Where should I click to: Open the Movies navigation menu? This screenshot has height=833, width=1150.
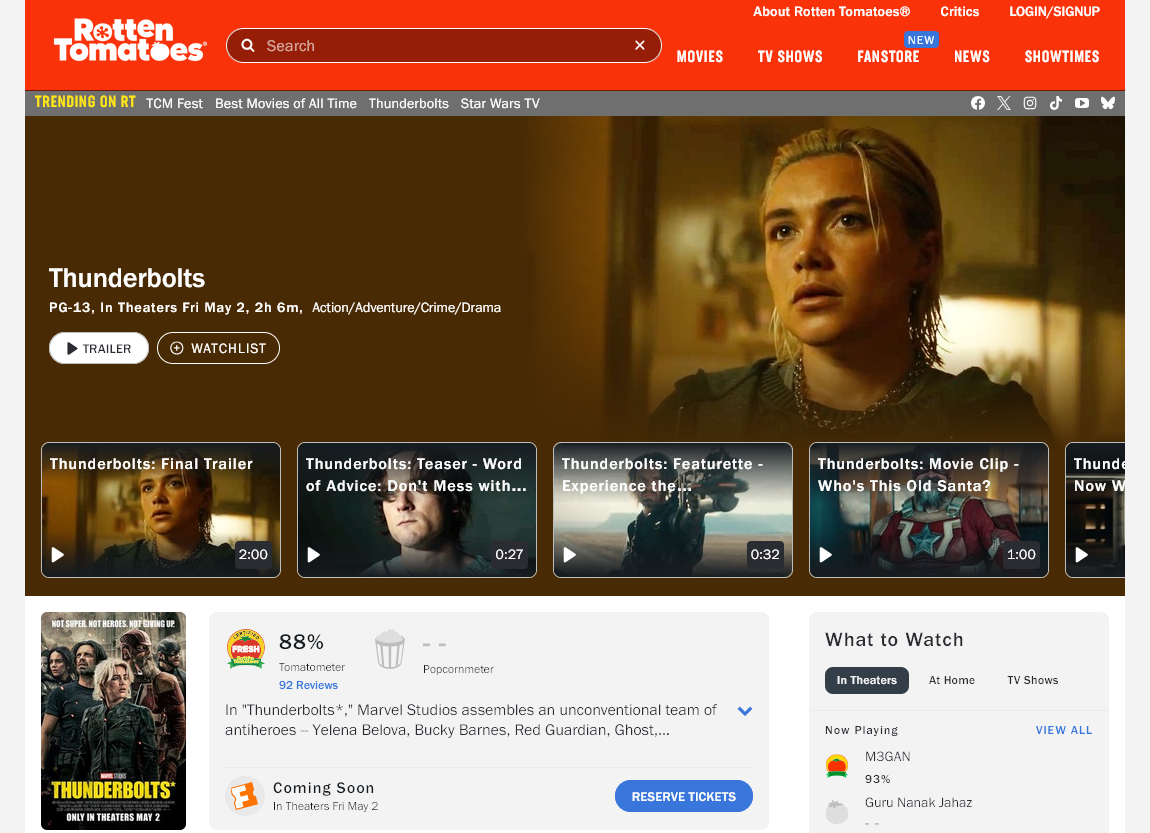click(699, 57)
